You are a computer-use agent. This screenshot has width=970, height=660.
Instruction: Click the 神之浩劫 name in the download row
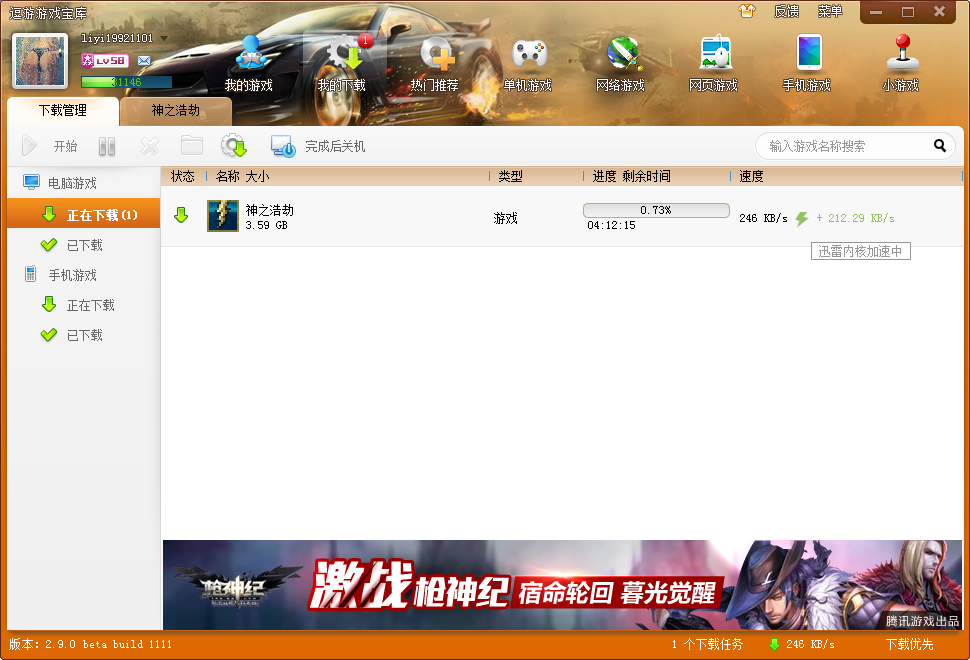(x=269, y=210)
